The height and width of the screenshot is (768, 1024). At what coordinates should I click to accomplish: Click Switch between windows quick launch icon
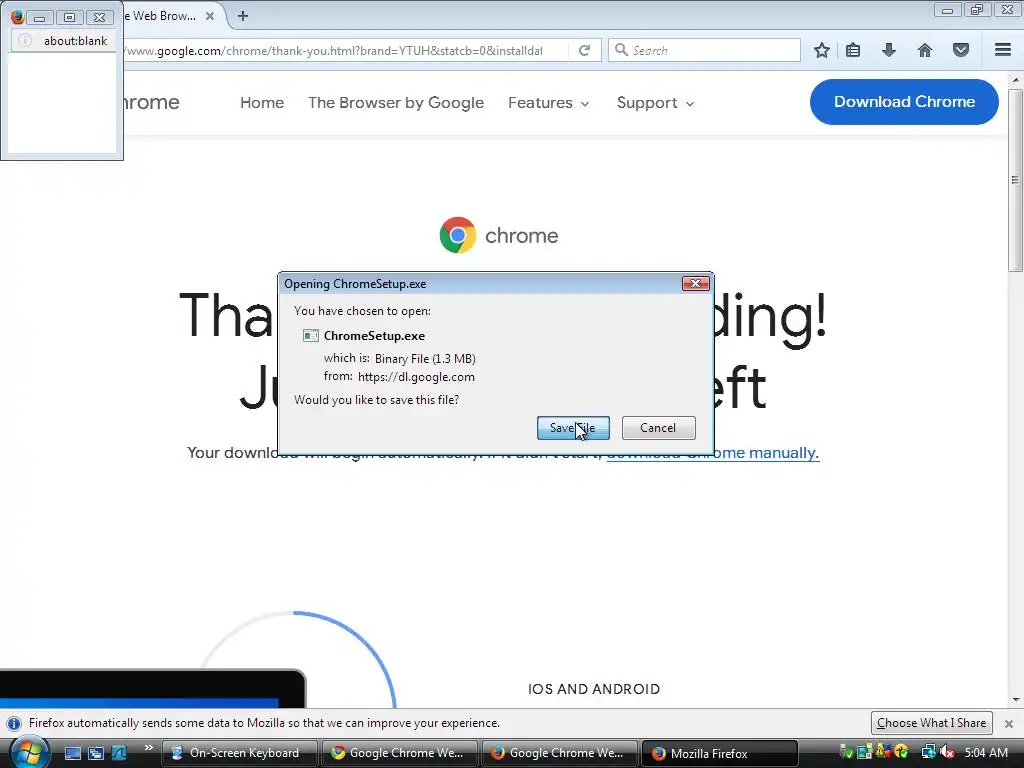coord(96,753)
